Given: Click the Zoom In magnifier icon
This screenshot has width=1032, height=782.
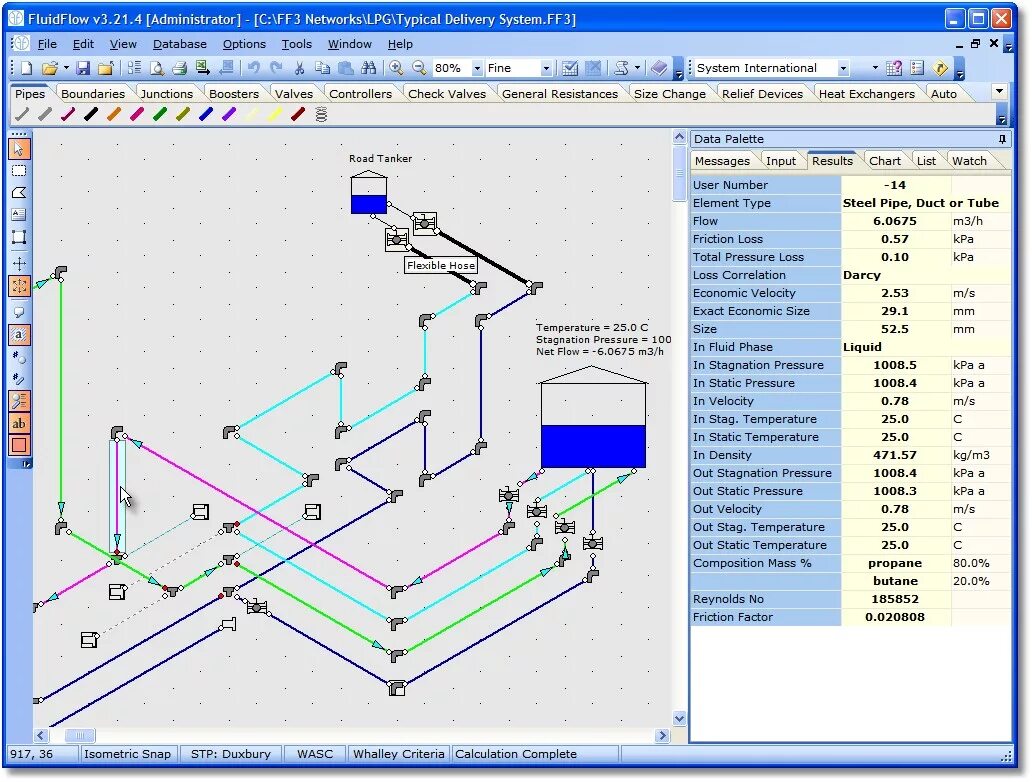Looking at the screenshot, I should (x=394, y=67).
